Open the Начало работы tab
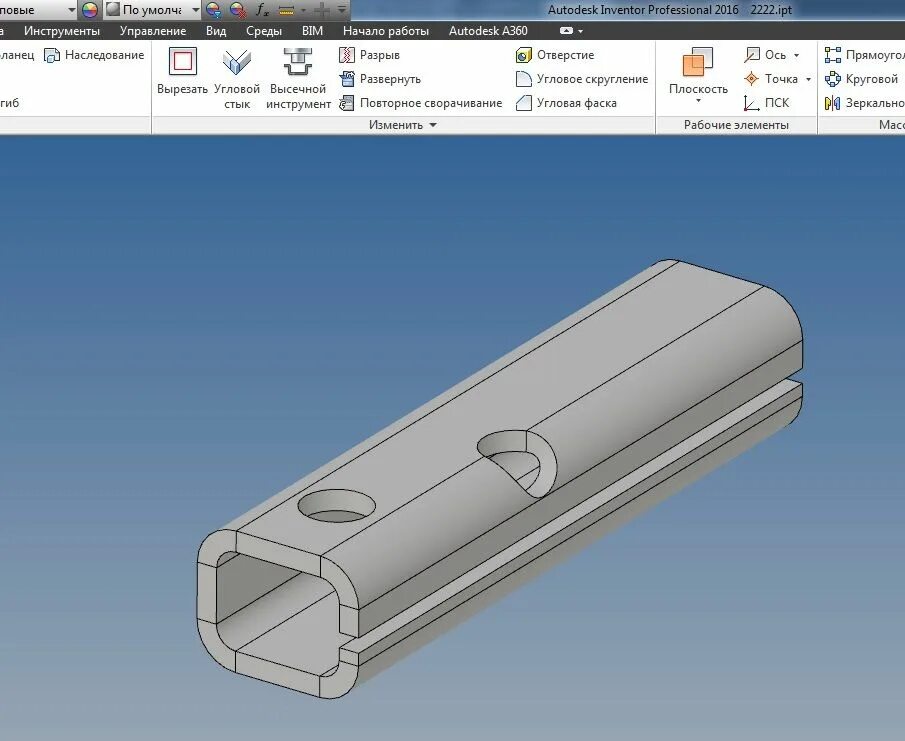 [386, 31]
